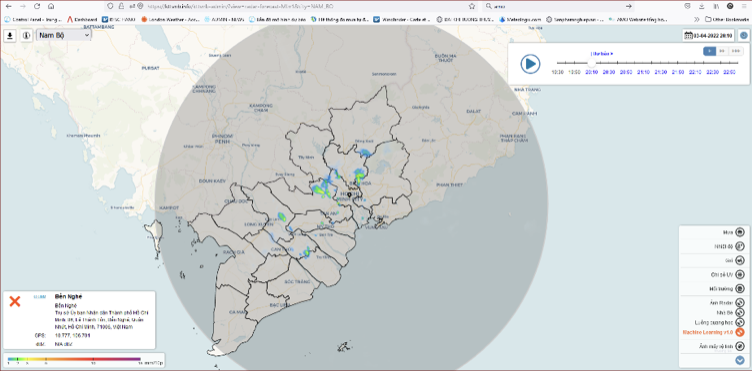Go to browser home page
The width and height of the screenshot is (752, 374).
[x=51, y=6]
